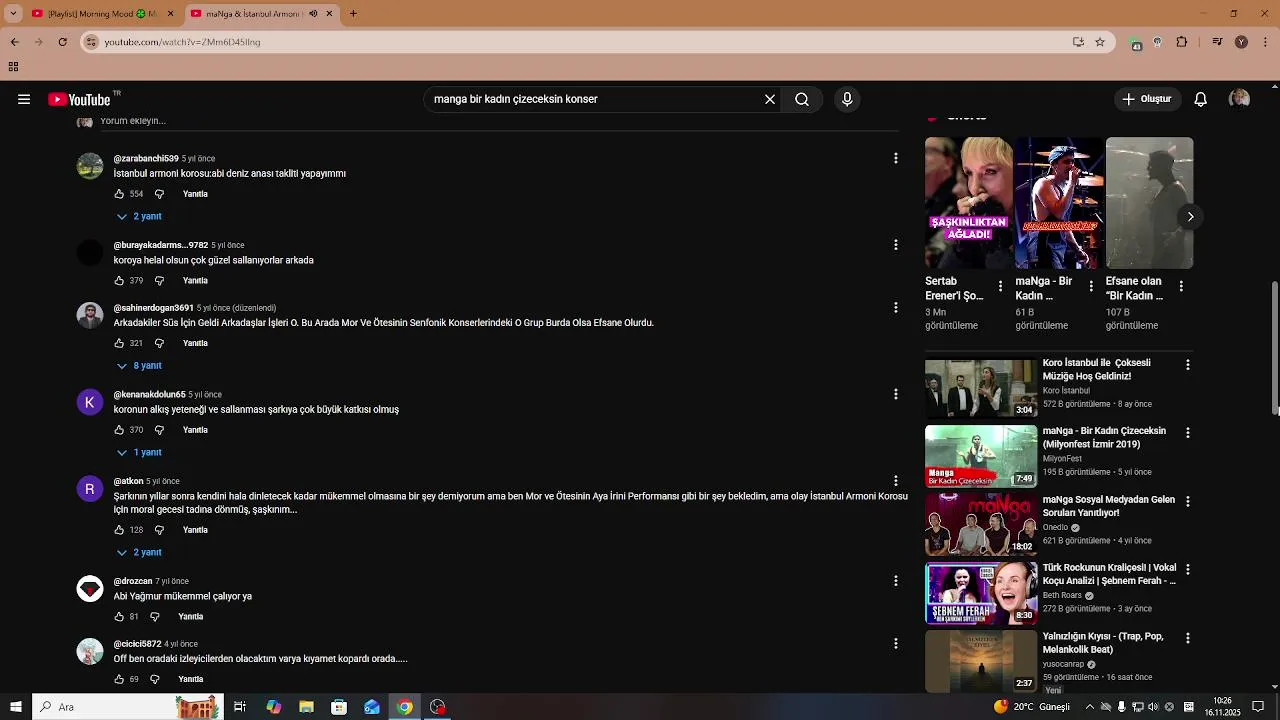Like the comment by @sahinerdogan3691
Screen dimensions: 1280x720
point(119,343)
